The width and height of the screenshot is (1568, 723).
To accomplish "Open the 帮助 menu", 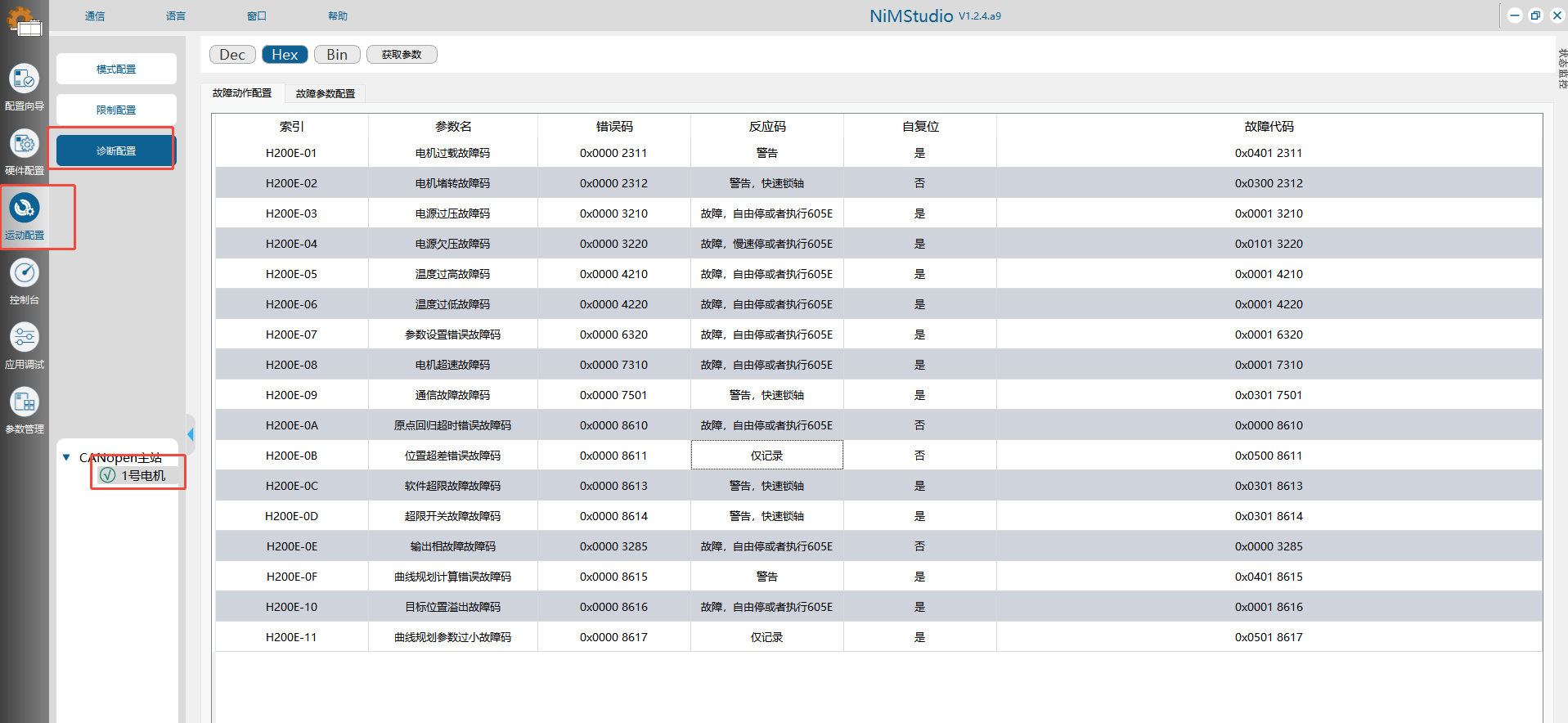I will (x=338, y=16).
